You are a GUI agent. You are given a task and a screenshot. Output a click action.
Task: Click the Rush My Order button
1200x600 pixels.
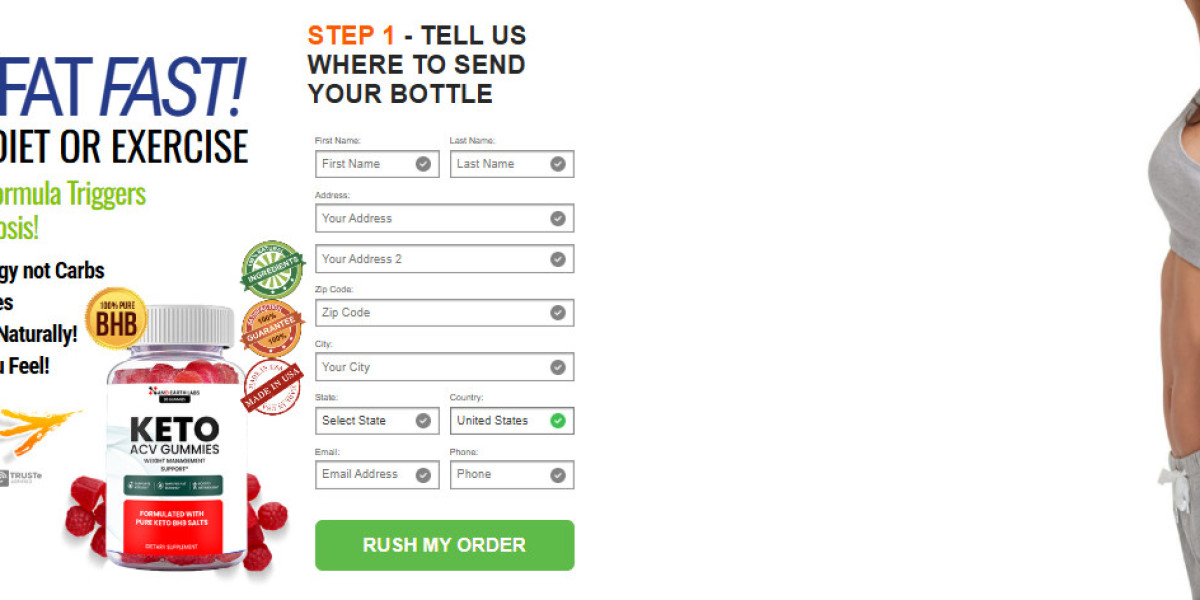(x=445, y=545)
